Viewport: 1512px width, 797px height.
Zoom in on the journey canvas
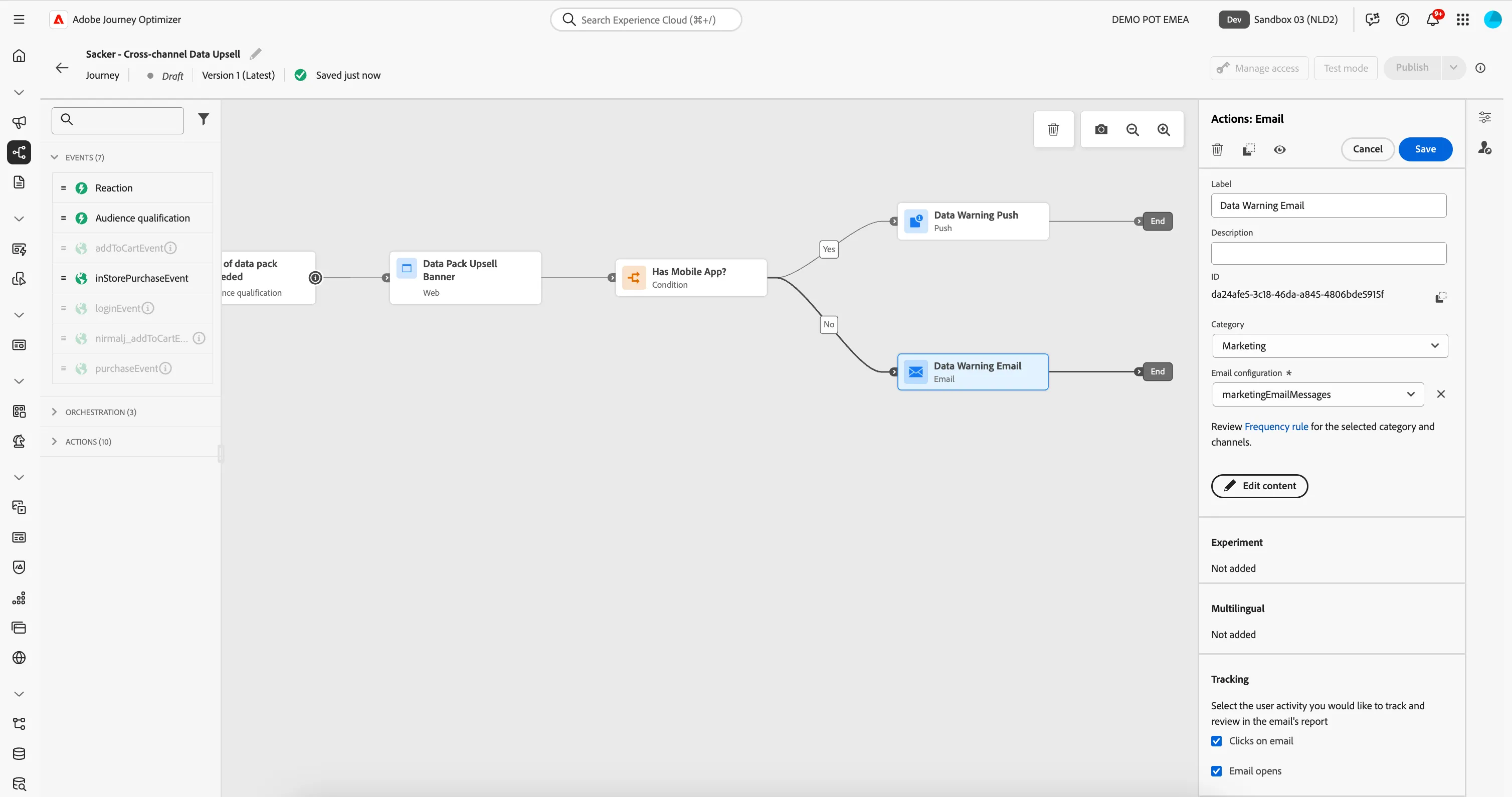click(x=1164, y=129)
